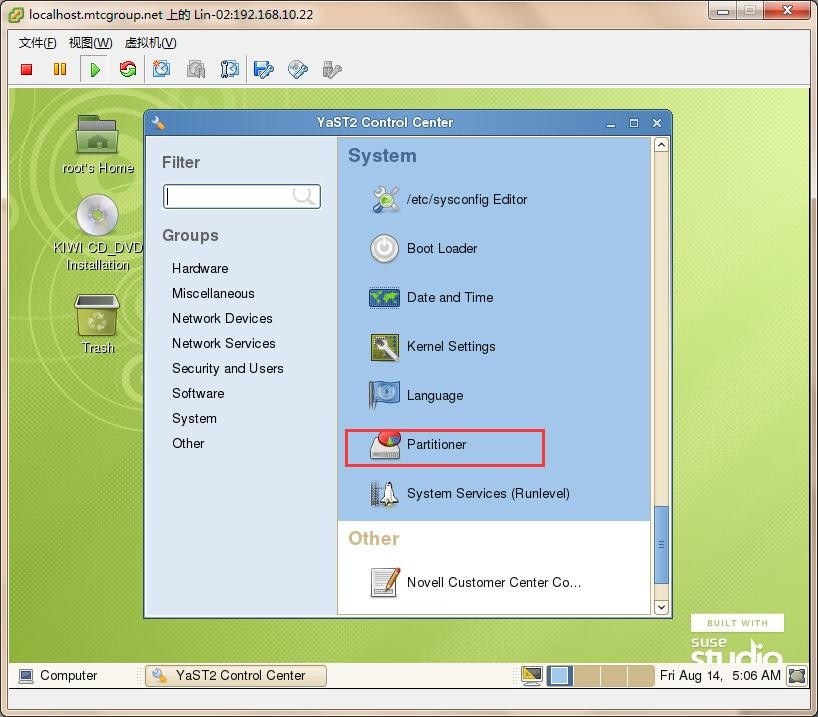818x717 pixels.
Task: Switch to the fourth workspace
Action: pyautogui.click(x=641, y=676)
